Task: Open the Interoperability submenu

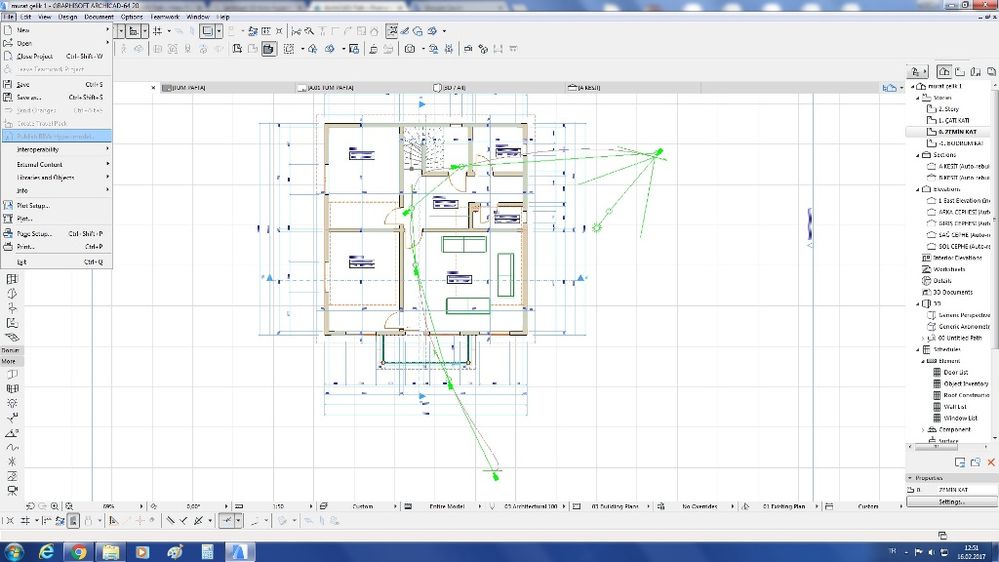Action: click(x=38, y=149)
